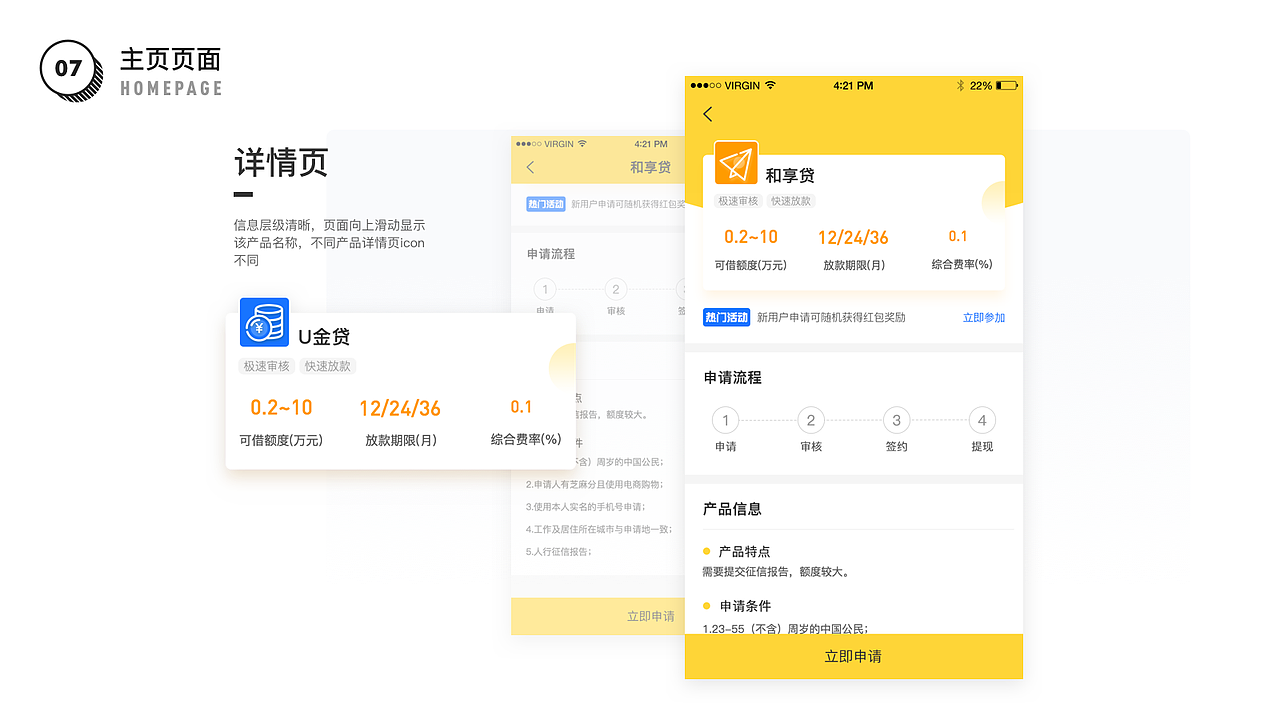This screenshot has width=1280, height=720.
Task: Tap the back arrow on the 和享贷 detail page
Action: tap(707, 114)
